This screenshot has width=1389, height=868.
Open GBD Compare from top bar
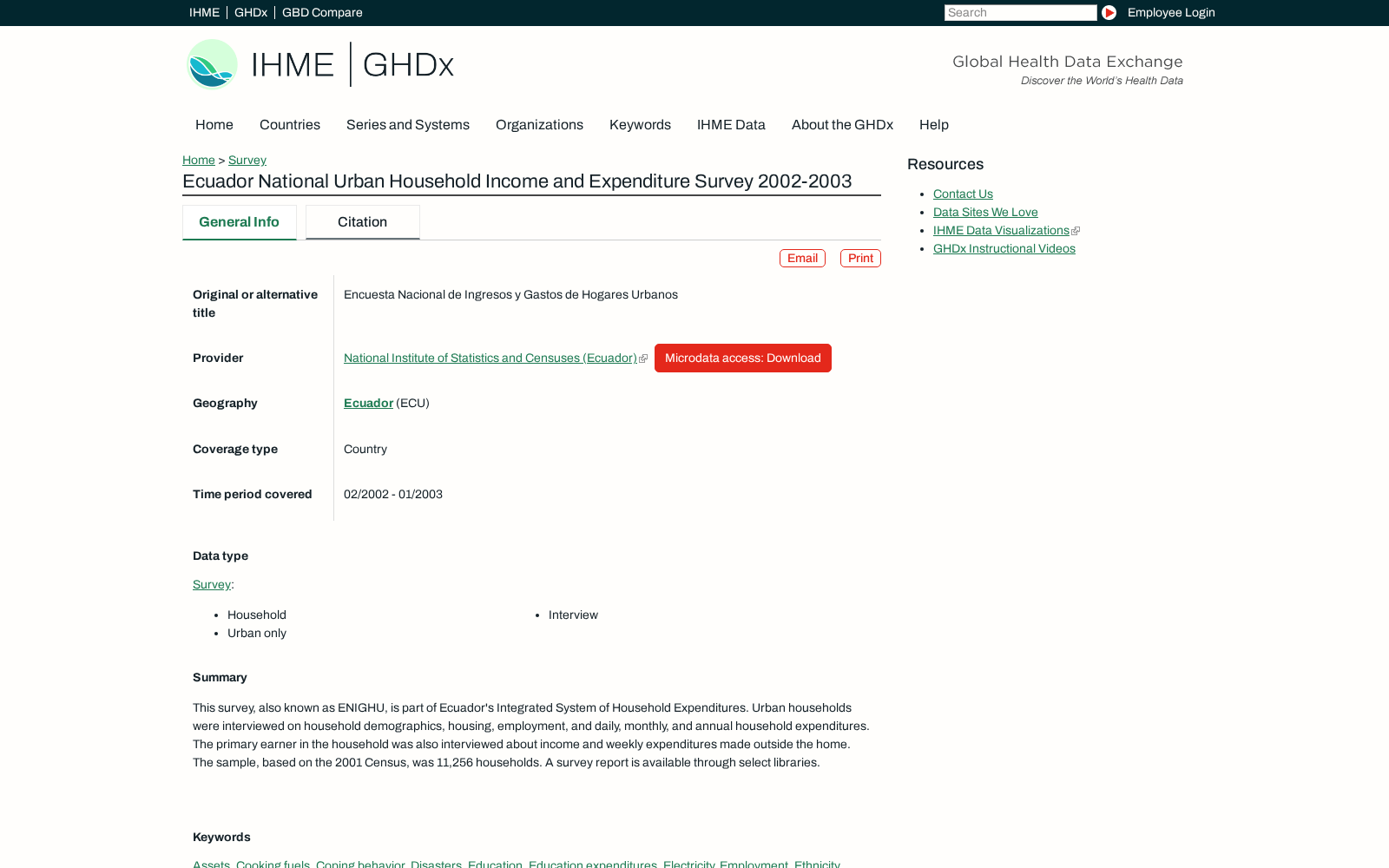(x=322, y=12)
